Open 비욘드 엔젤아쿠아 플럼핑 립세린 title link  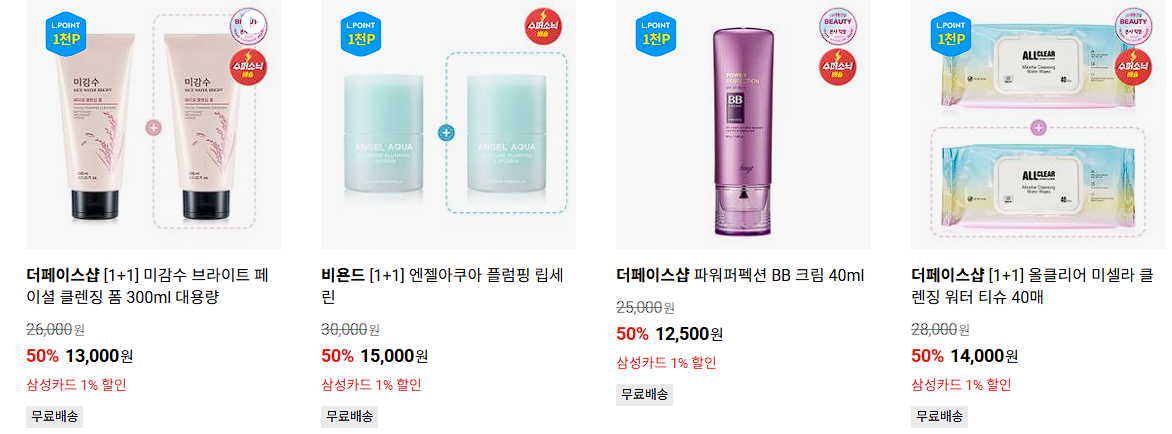[442, 286]
